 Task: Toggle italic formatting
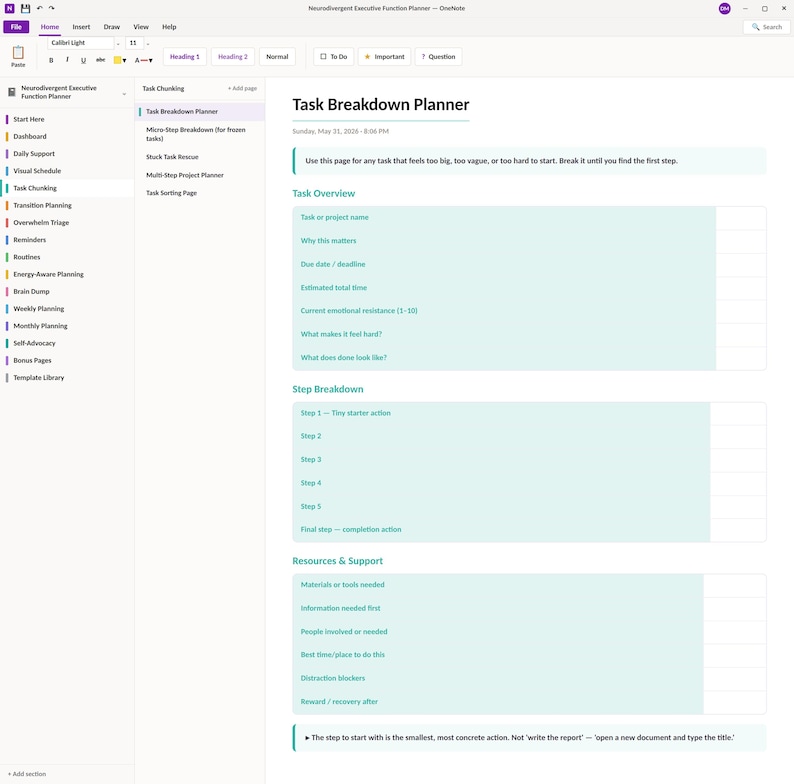click(67, 60)
